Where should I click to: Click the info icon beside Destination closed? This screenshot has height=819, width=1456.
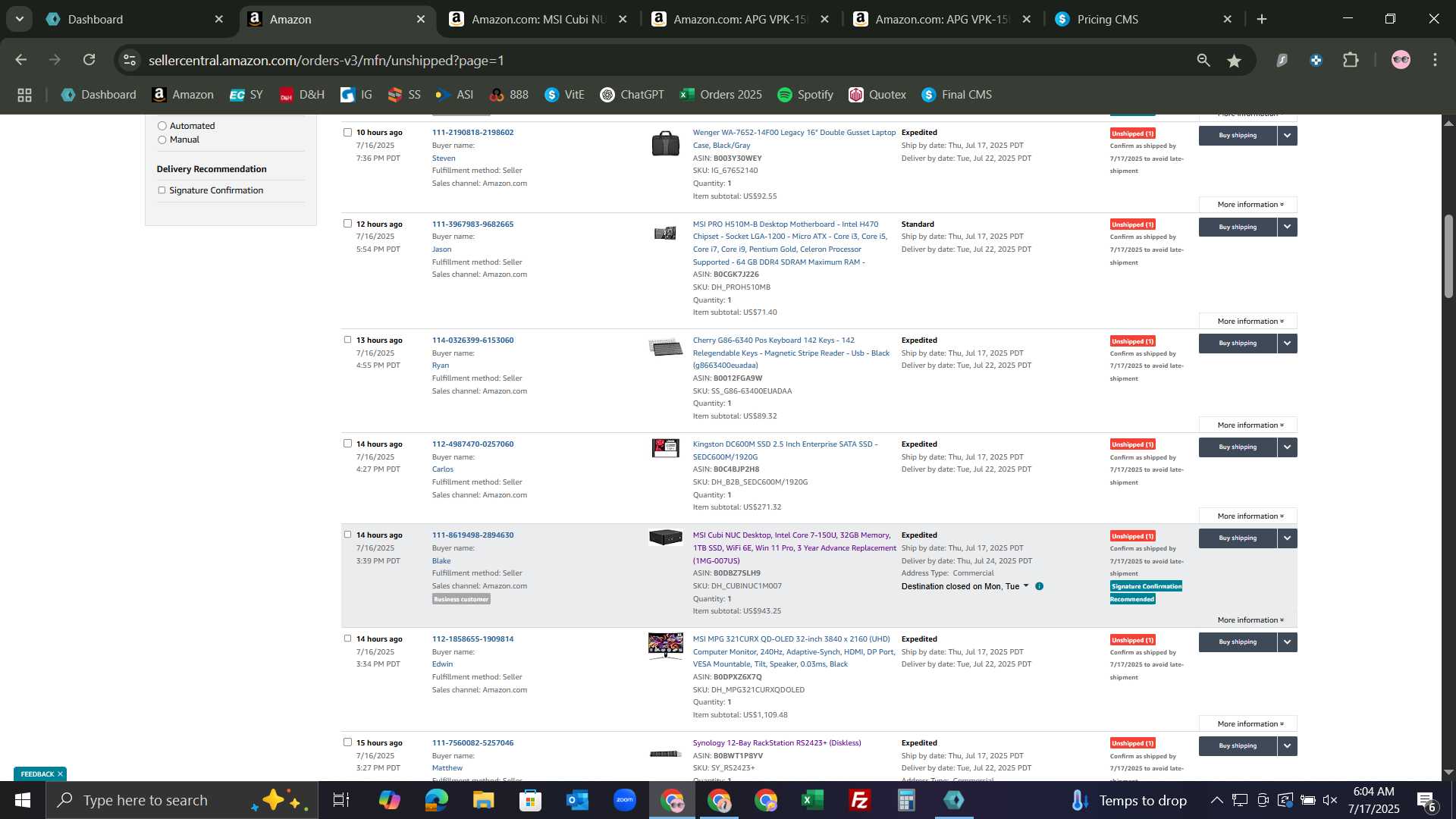[1039, 586]
